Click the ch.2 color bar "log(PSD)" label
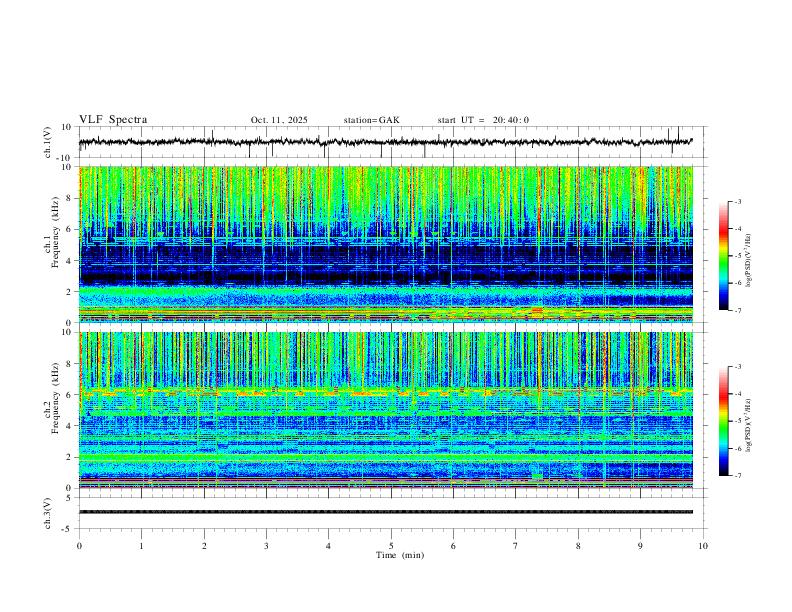 [748, 426]
